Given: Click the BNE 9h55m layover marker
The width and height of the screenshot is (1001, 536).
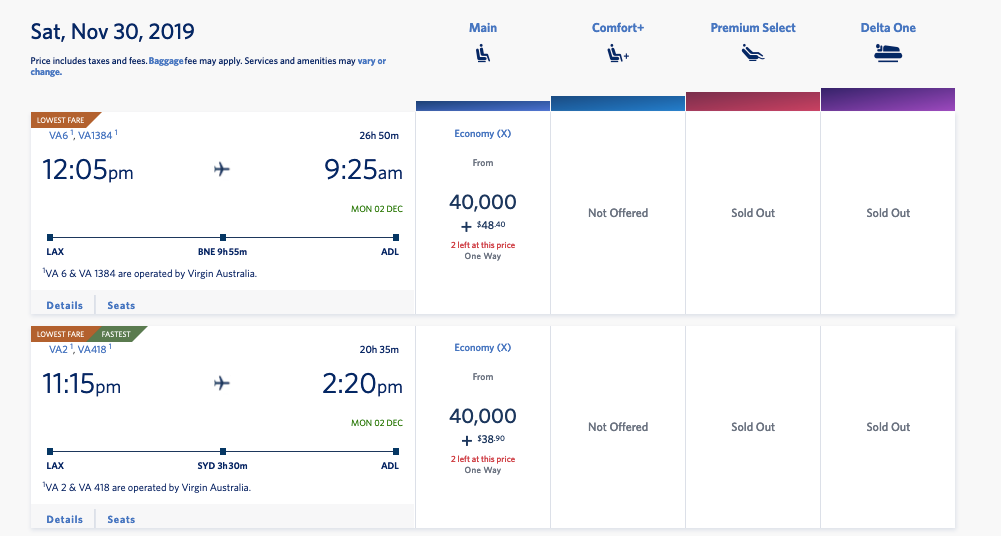Looking at the screenshot, I should 222,237.
